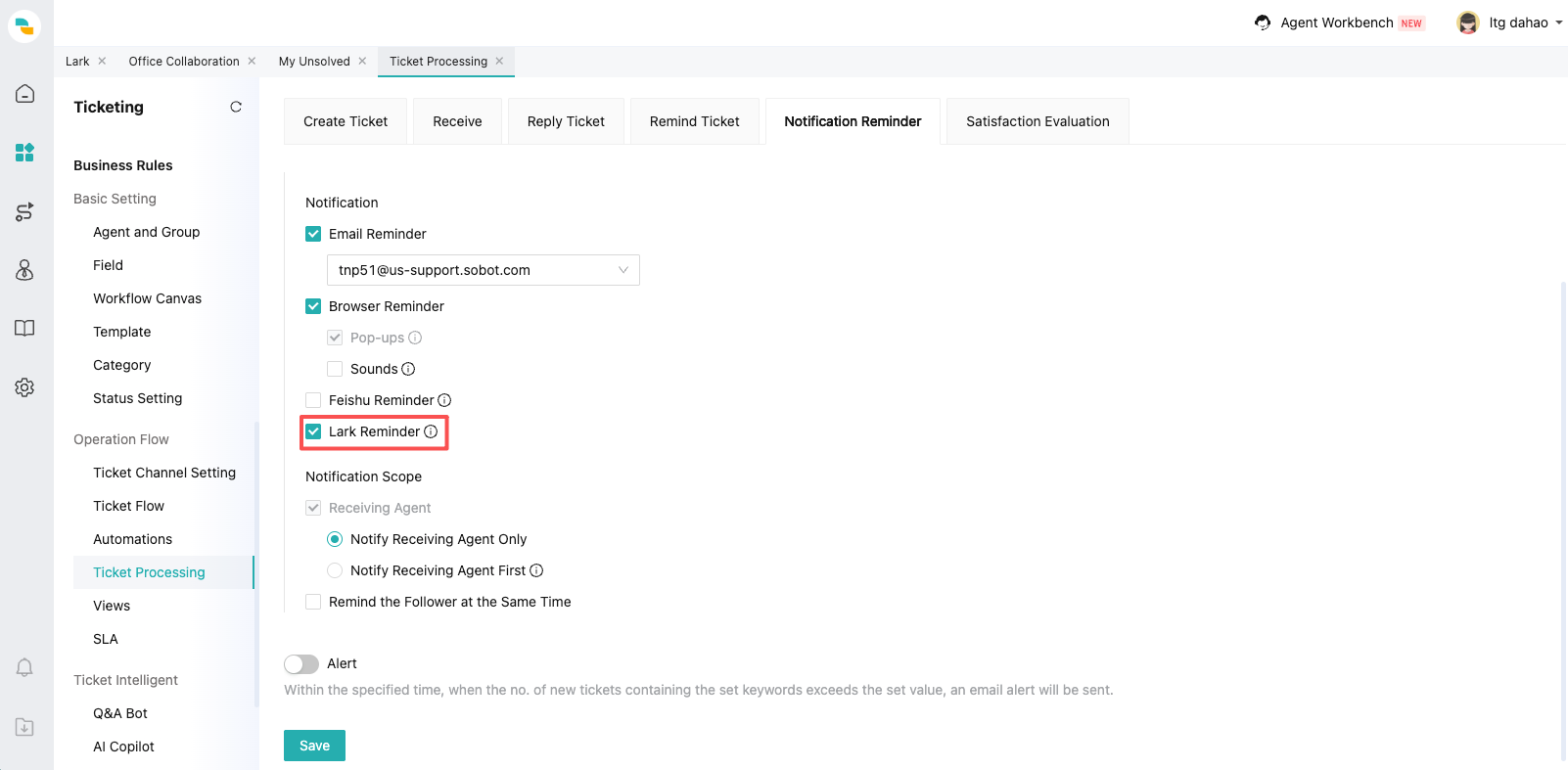This screenshot has width=1568, height=770.
Task: Click the ticketing grid icon in sidebar
Action: 24,153
